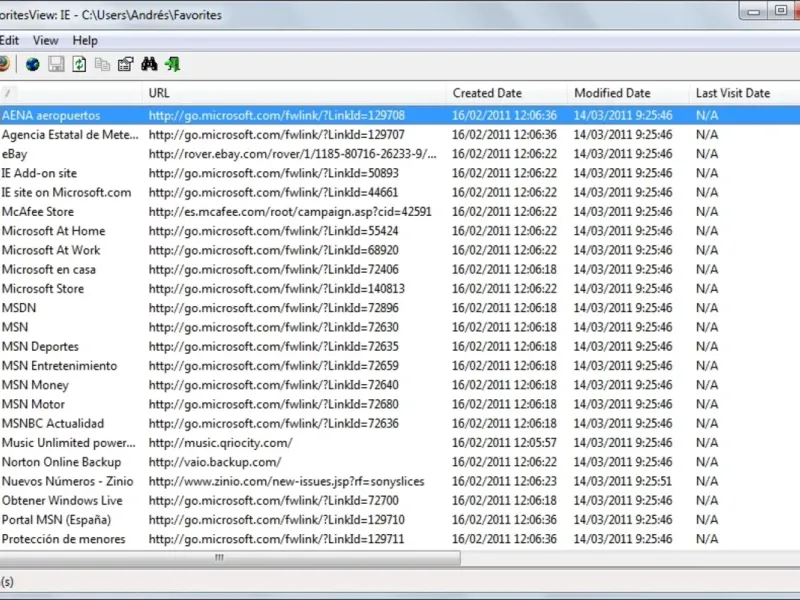Click the Firefox bookmarks toolbar icon

tap(4, 64)
